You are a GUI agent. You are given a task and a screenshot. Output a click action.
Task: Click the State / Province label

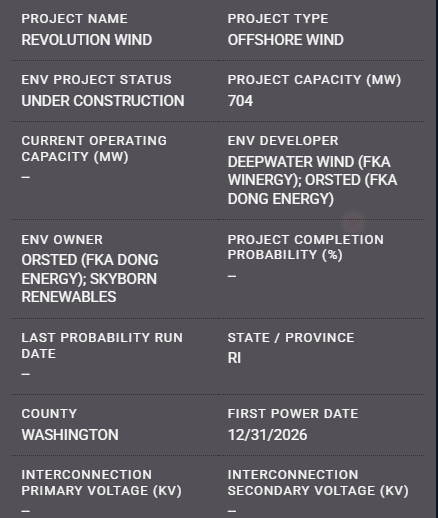tap(291, 338)
